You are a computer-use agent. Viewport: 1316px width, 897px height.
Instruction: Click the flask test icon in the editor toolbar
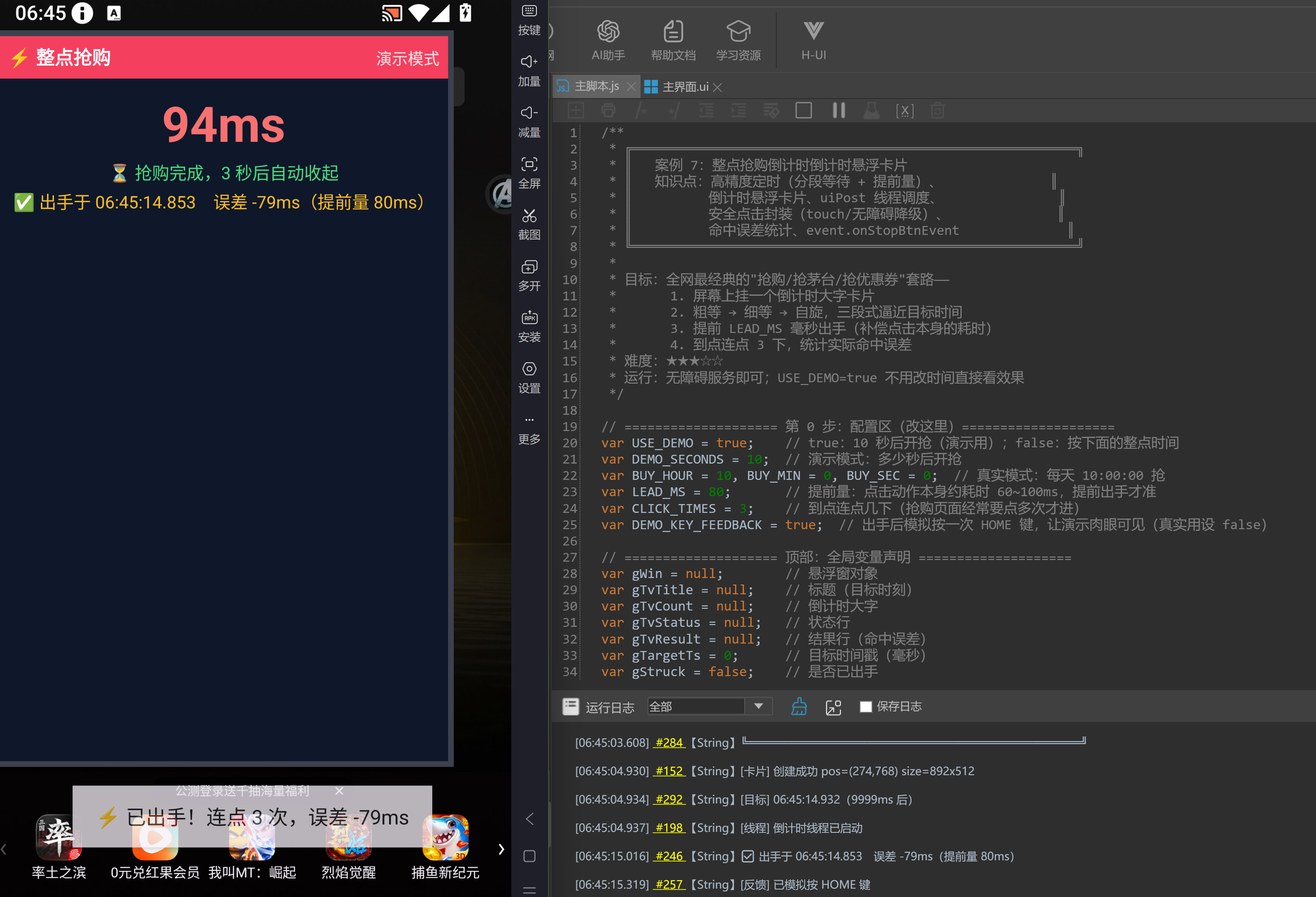tap(871, 110)
